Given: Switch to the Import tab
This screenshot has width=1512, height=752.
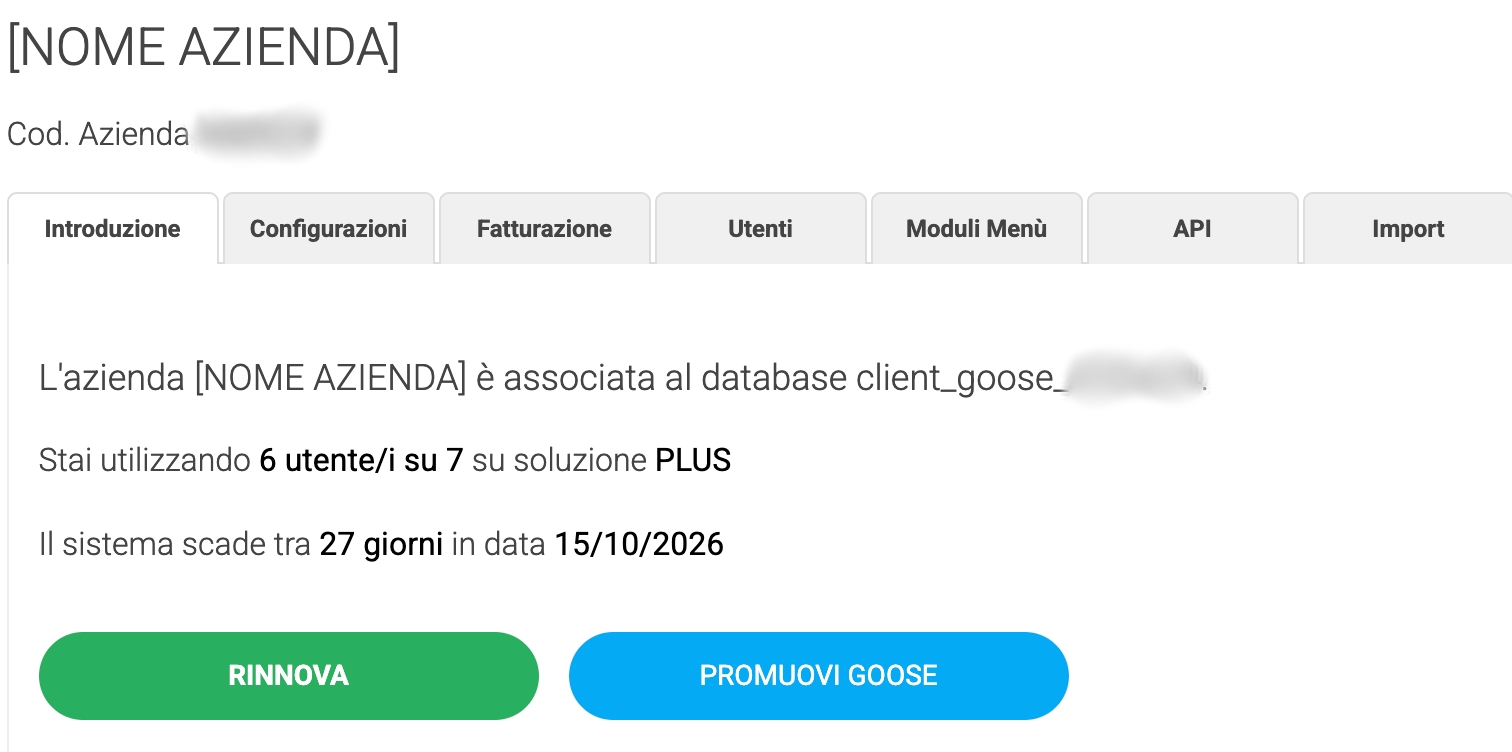Looking at the screenshot, I should pos(1408,228).
